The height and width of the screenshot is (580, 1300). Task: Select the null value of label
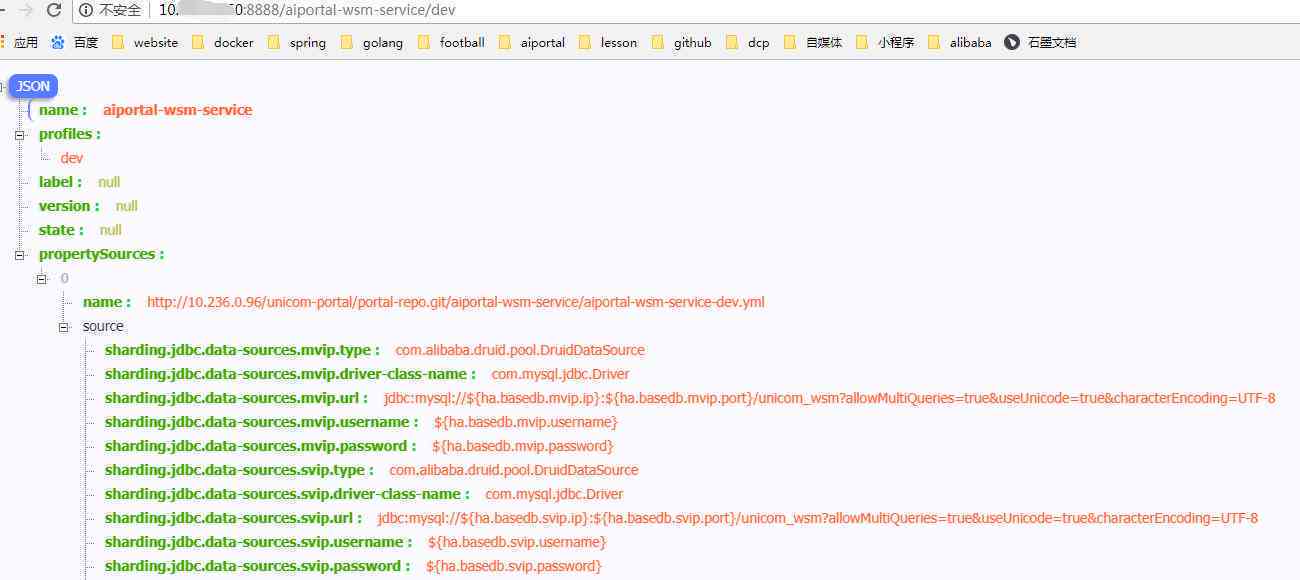(x=109, y=182)
